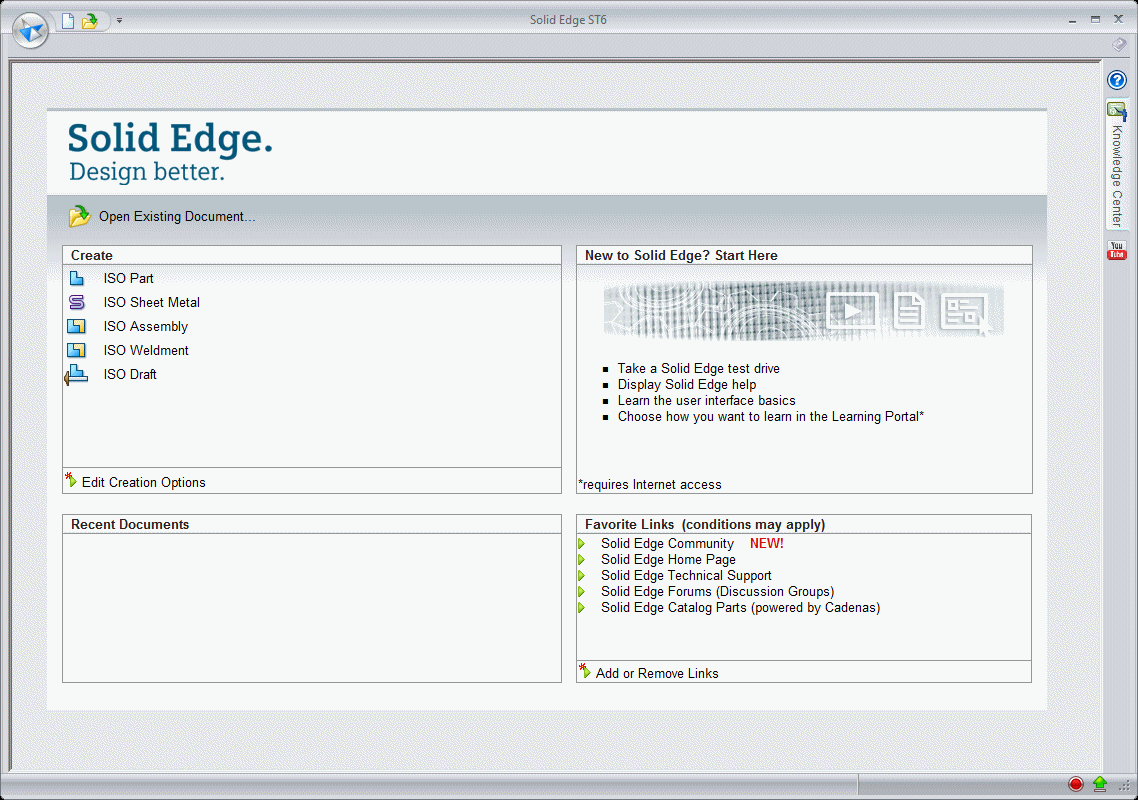Go to Solid Edge Home Page

tap(668, 559)
